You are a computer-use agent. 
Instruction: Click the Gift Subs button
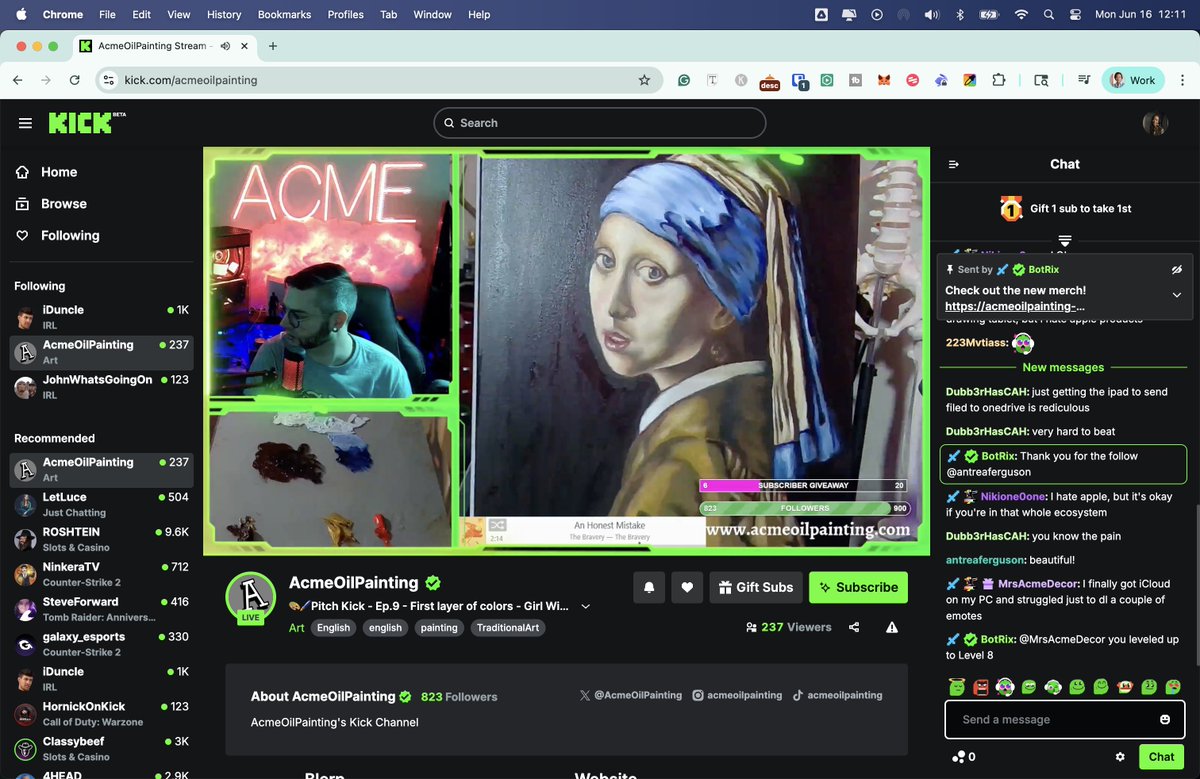(x=755, y=588)
